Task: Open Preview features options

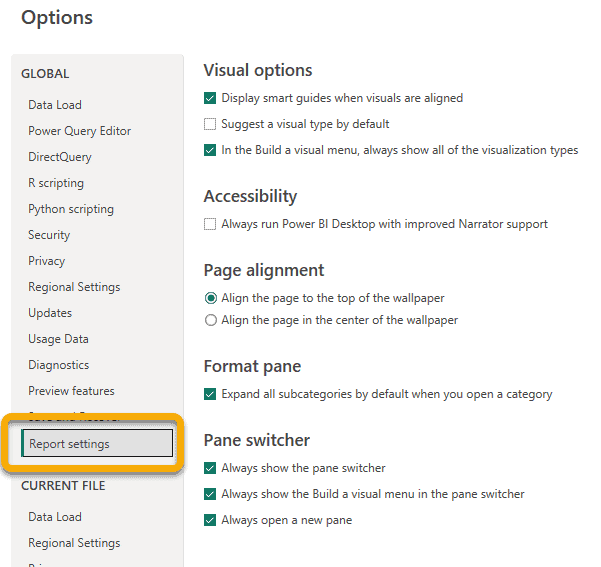Action: (x=71, y=391)
